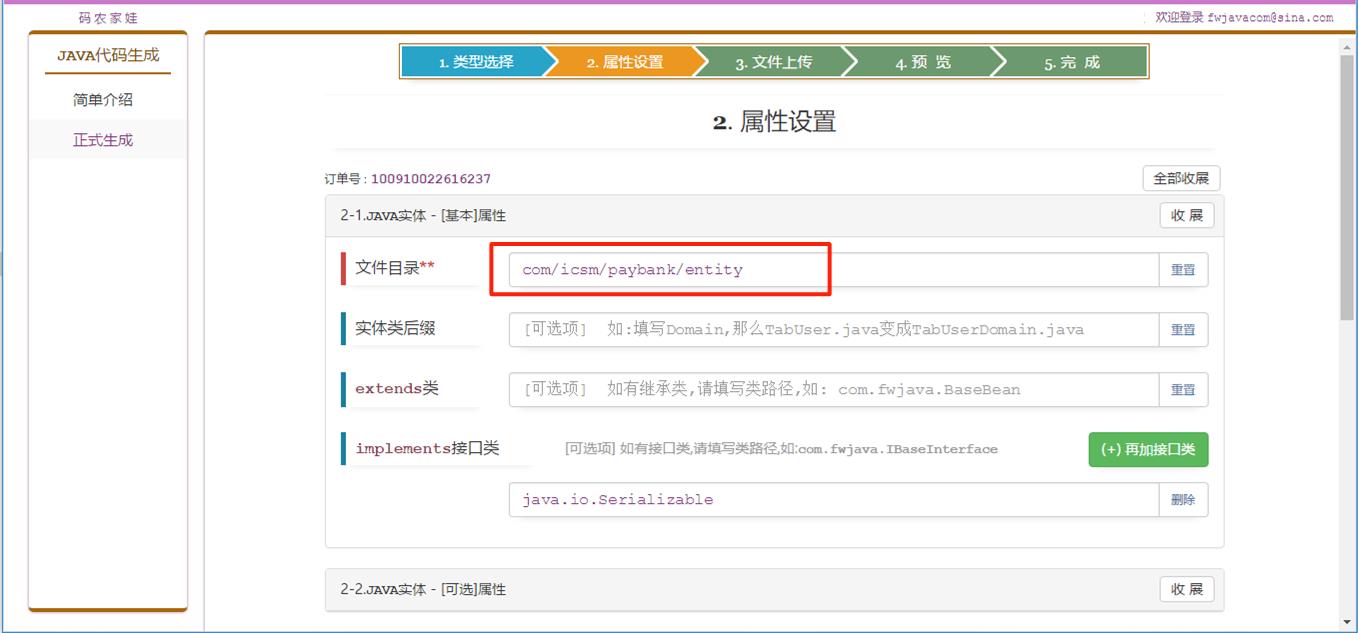Collapse the 2-1 JAVA实体 基本属性 panel
The width and height of the screenshot is (1358, 633).
(1186, 216)
